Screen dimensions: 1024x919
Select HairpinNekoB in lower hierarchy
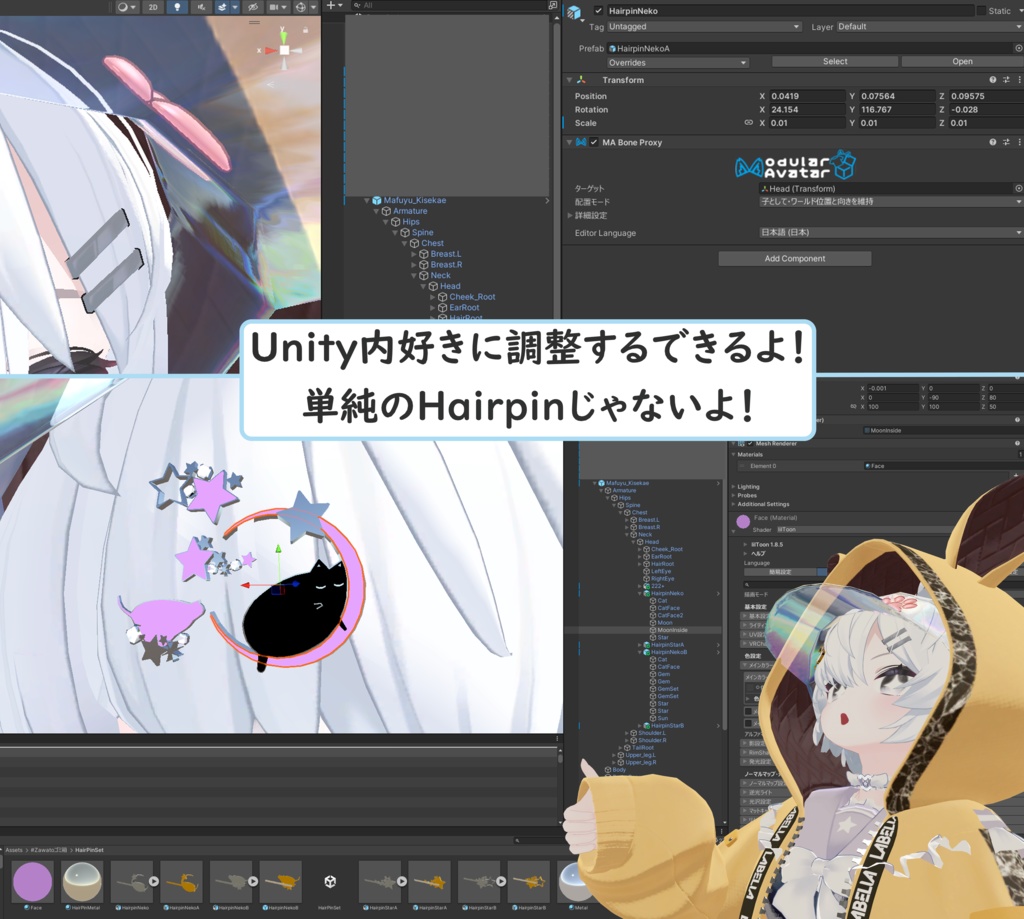click(x=668, y=652)
